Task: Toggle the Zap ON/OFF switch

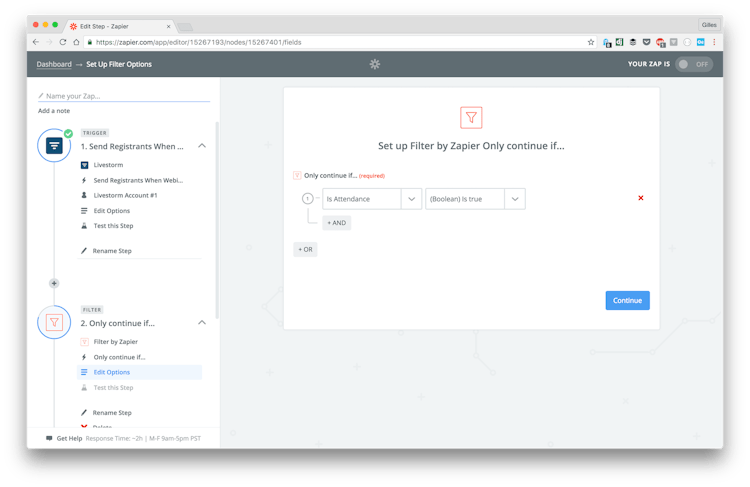Action: [x=693, y=64]
